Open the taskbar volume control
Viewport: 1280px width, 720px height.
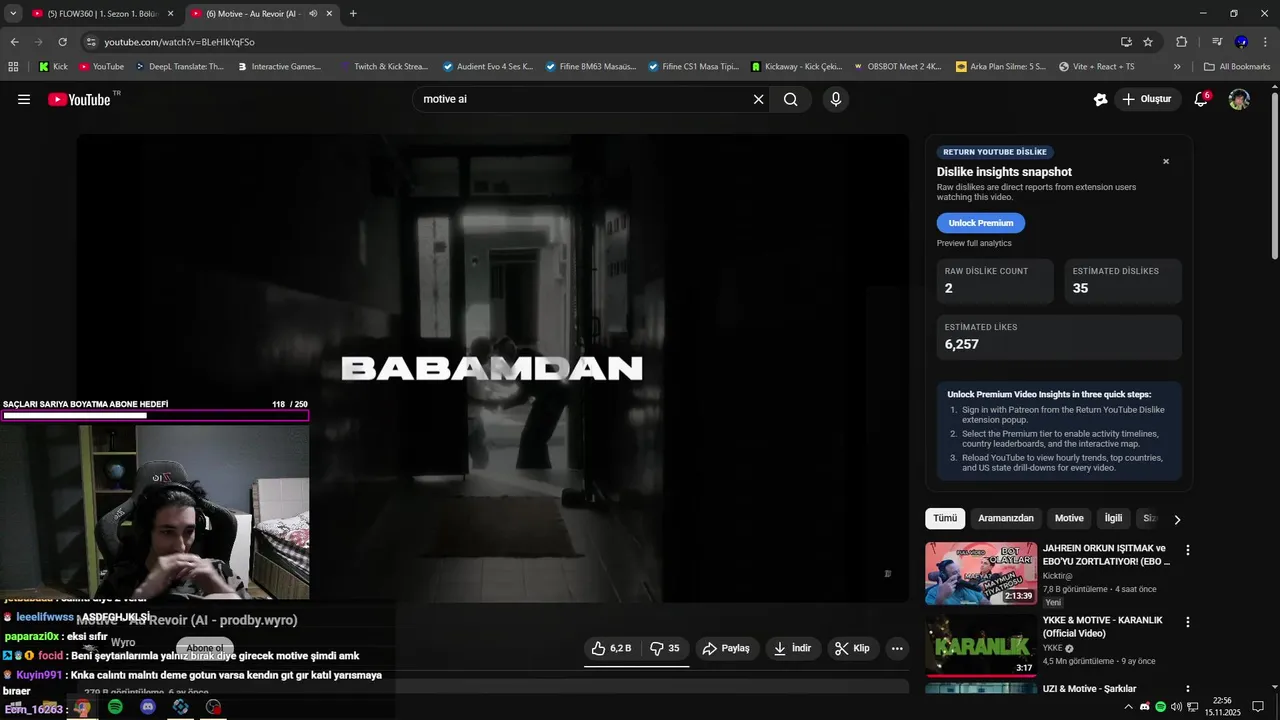click(1176, 707)
